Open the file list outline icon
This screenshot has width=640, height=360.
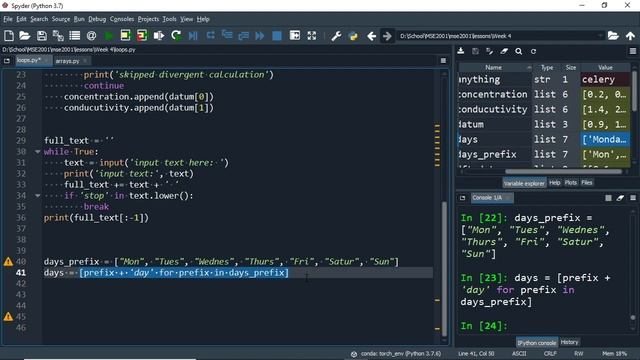click(75, 36)
